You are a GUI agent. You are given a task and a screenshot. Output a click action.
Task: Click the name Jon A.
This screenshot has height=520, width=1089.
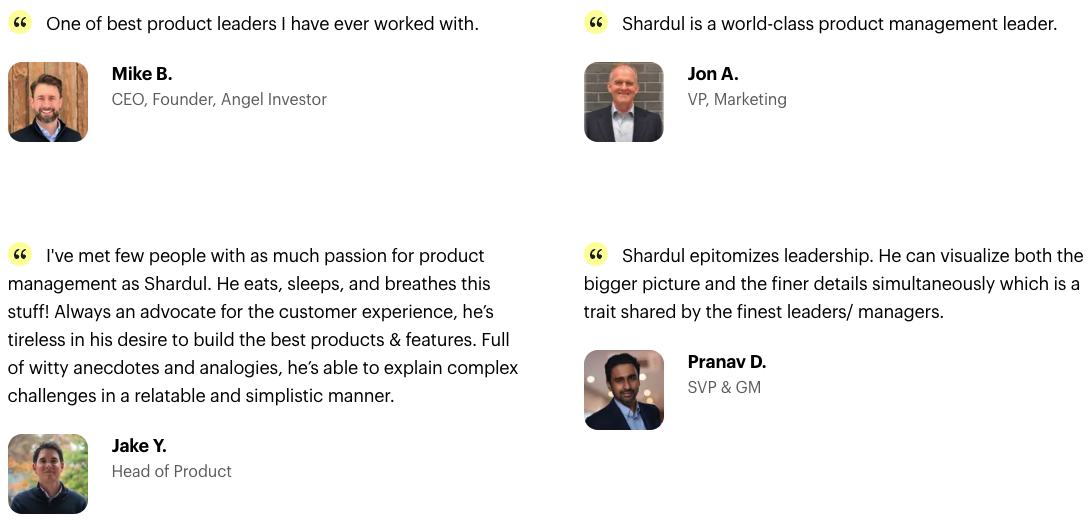713,74
